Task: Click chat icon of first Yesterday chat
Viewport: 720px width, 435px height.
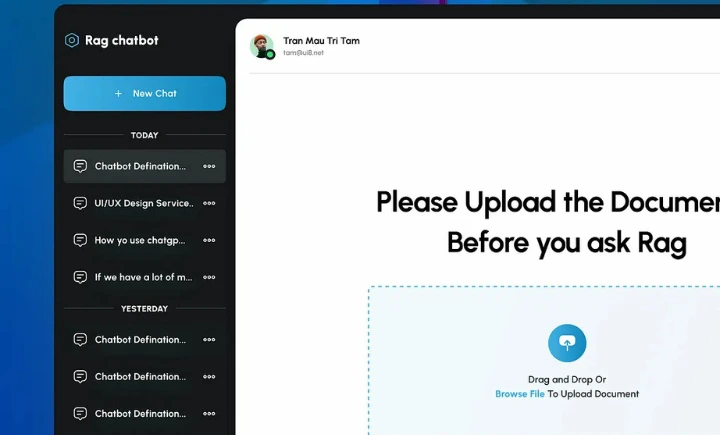Action: [x=80, y=340]
